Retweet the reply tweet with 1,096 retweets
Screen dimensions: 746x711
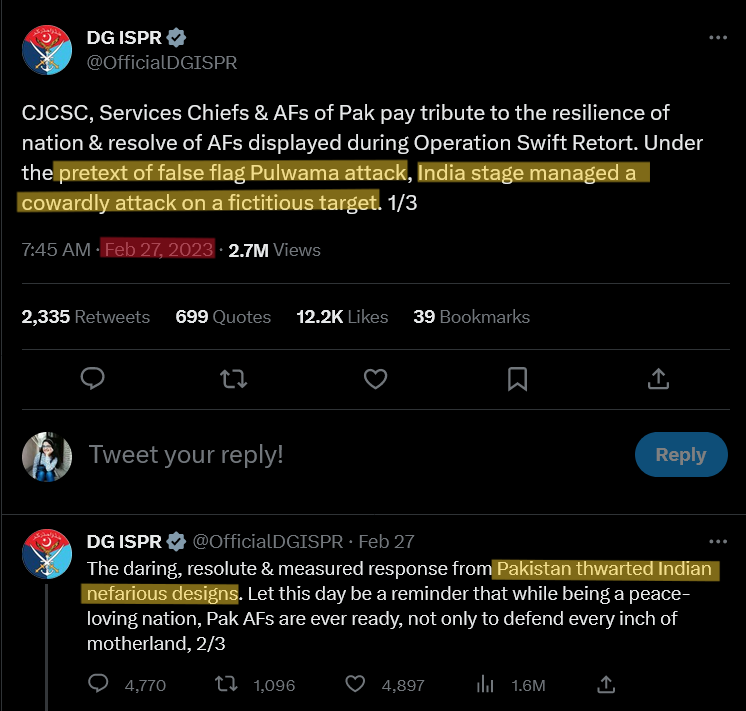[227, 685]
